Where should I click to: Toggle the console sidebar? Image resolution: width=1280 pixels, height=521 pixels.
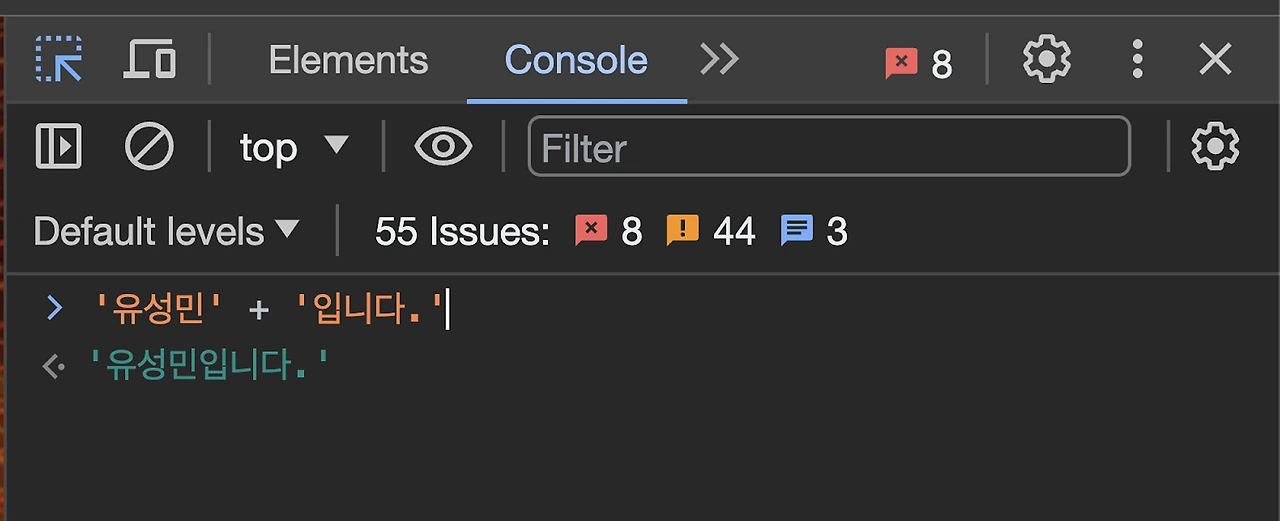tap(59, 147)
